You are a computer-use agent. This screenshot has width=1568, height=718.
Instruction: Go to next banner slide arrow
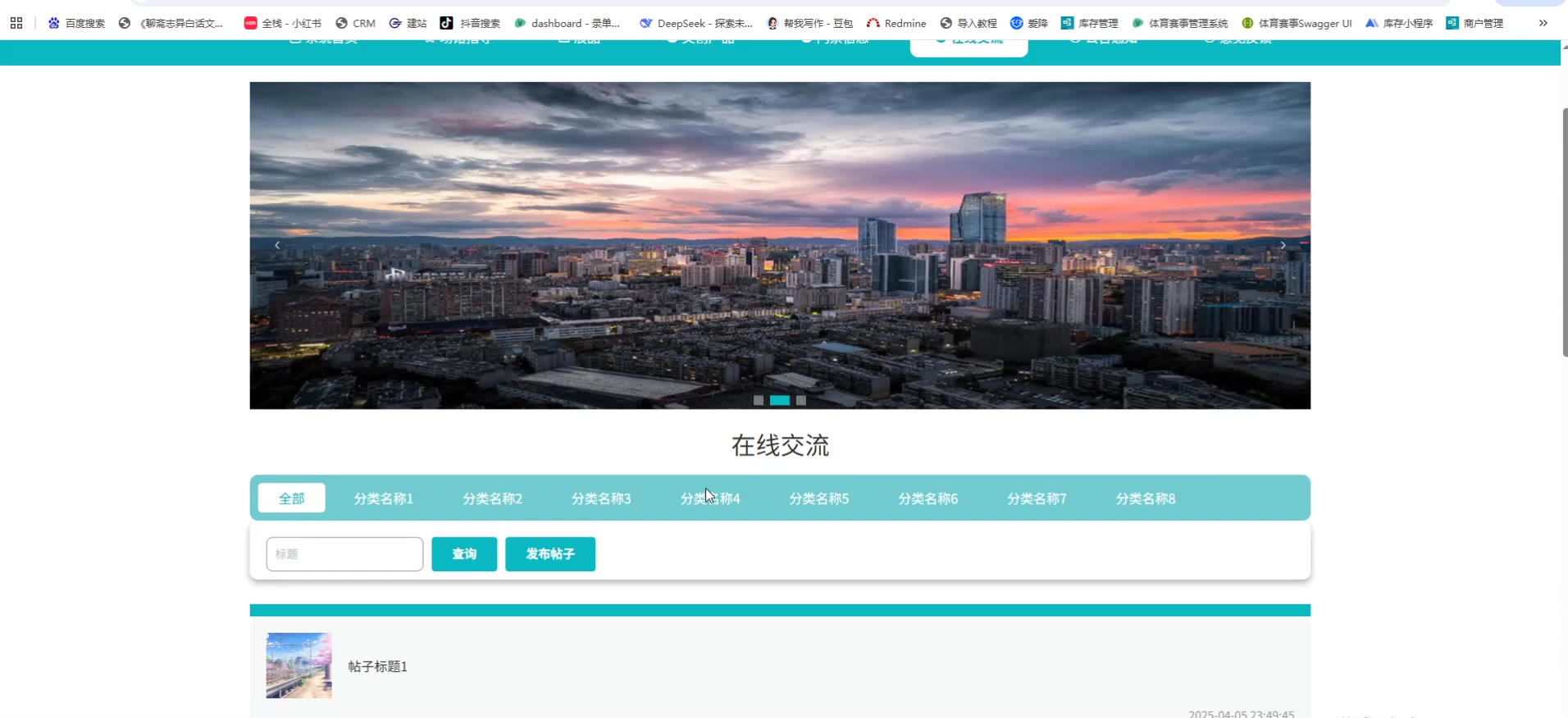(1283, 245)
